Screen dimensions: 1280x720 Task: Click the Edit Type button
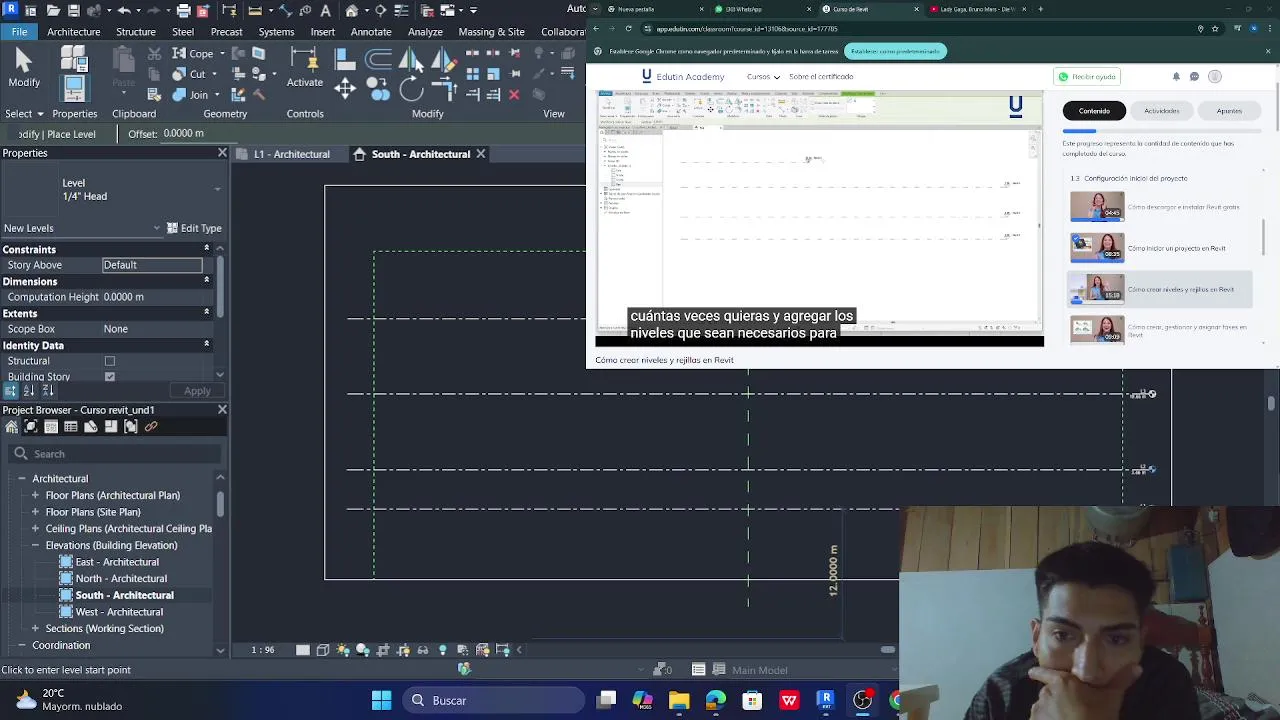pos(194,228)
